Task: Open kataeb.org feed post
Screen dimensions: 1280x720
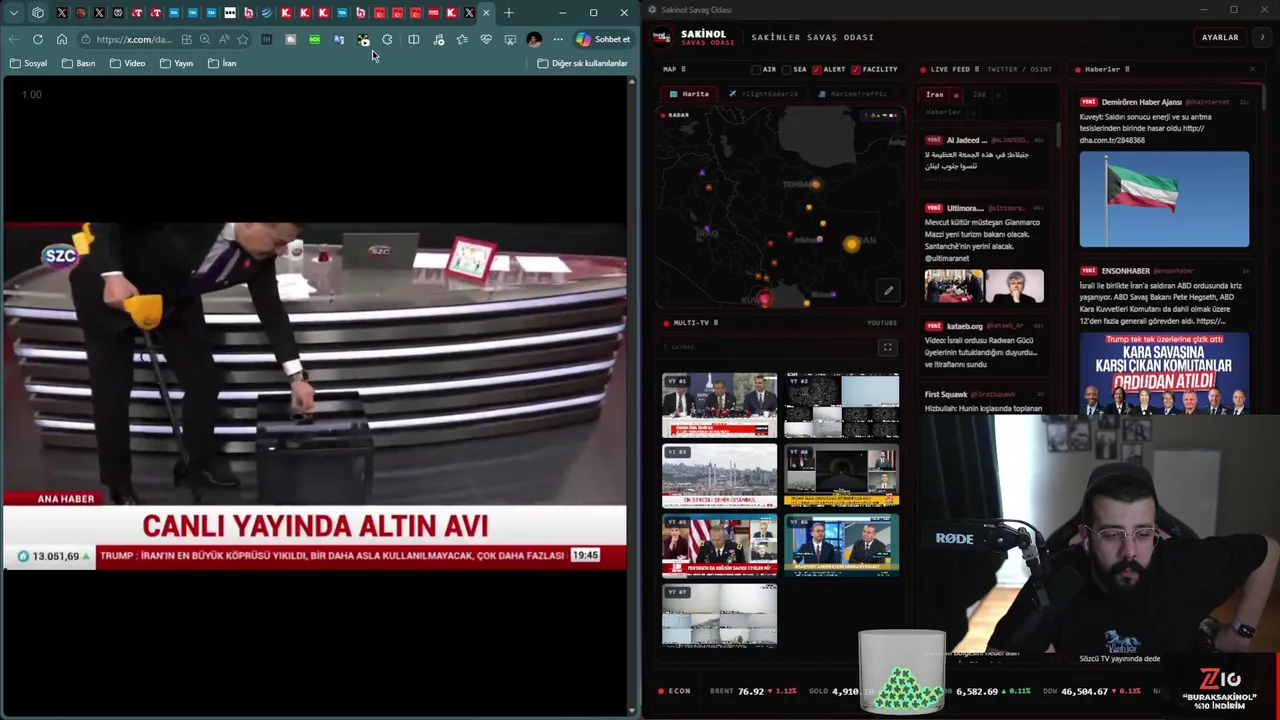Action: pyautogui.click(x=985, y=347)
